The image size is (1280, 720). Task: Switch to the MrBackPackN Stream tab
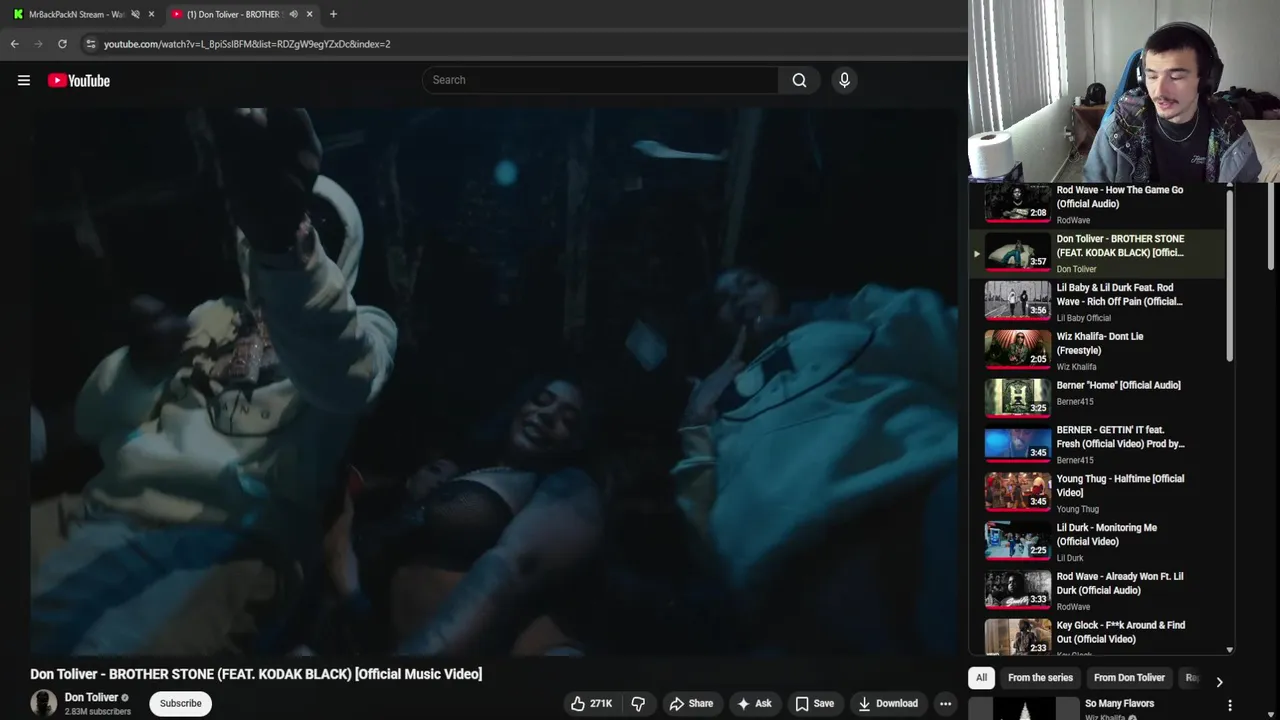pos(76,14)
